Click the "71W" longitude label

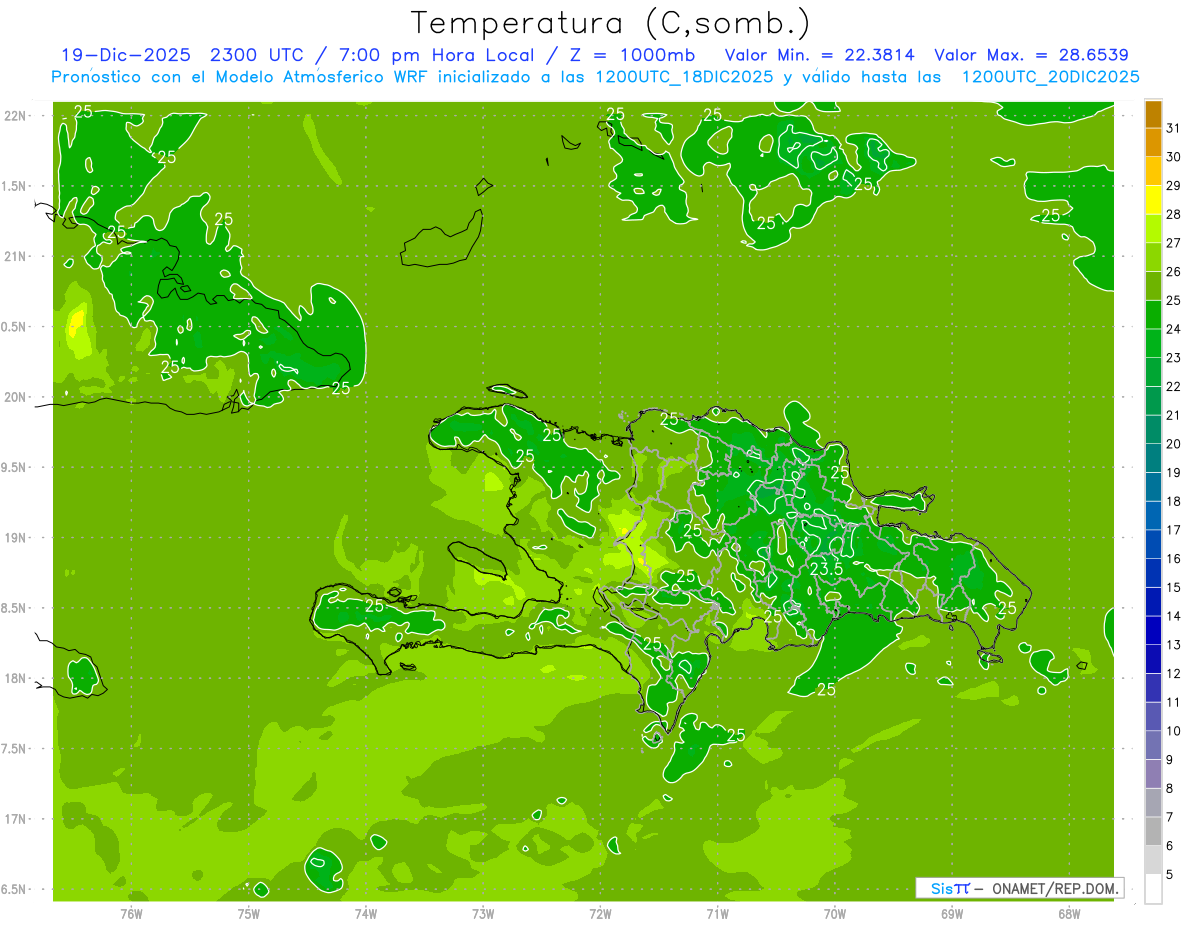[717, 913]
